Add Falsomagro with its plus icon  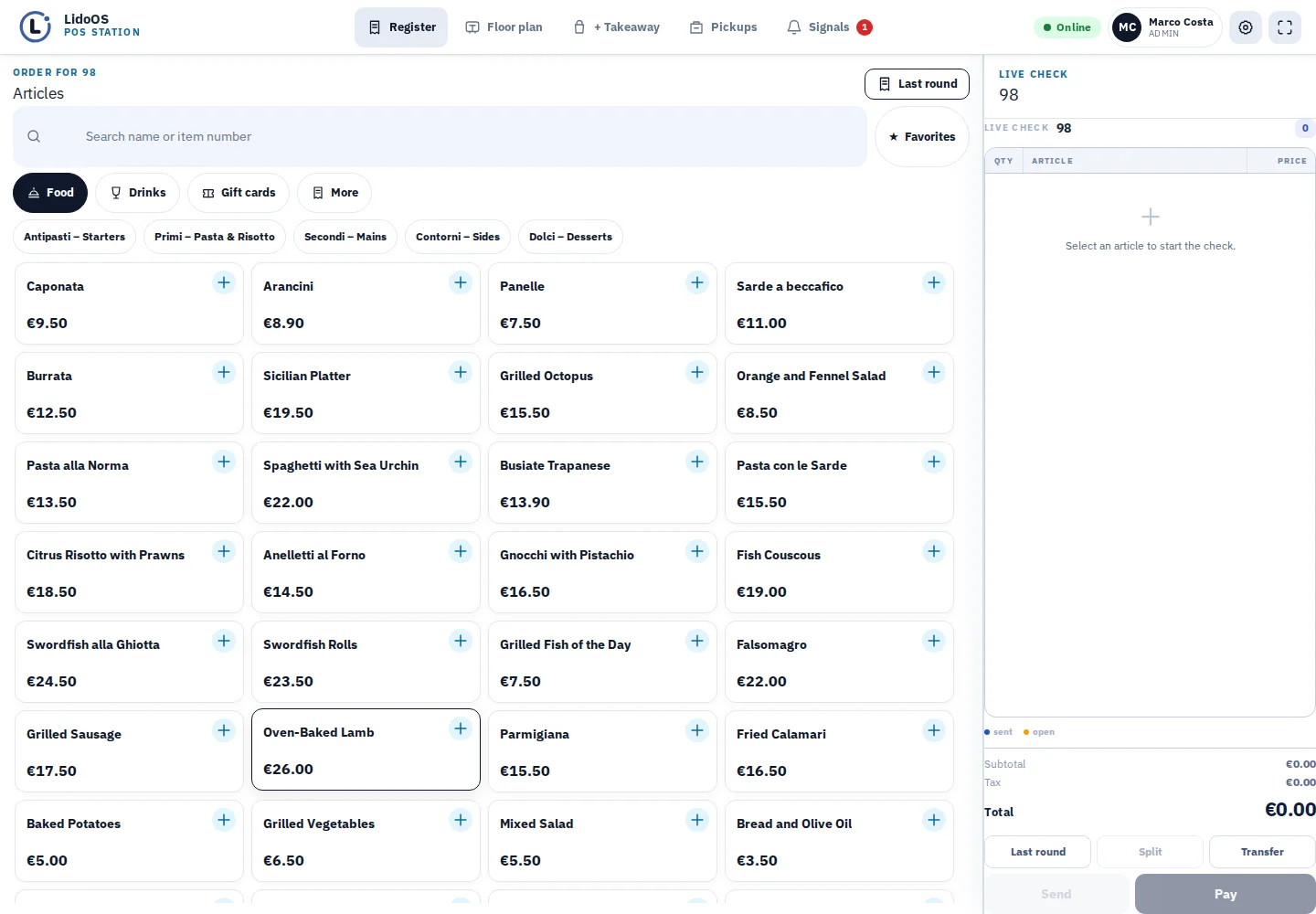tap(934, 641)
